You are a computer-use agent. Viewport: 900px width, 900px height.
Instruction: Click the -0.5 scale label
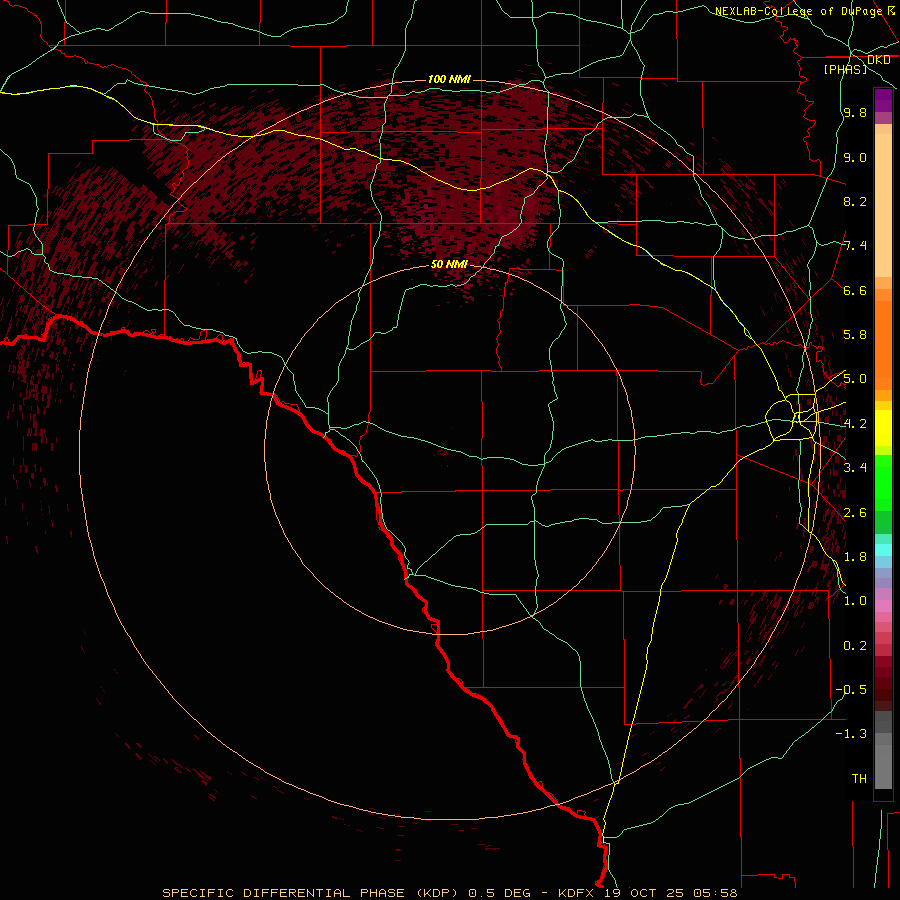click(851, 690)
